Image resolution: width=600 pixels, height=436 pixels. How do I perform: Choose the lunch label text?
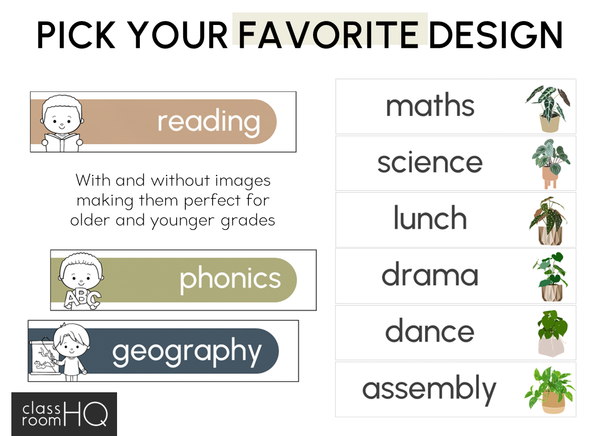(x=430, y=218)
